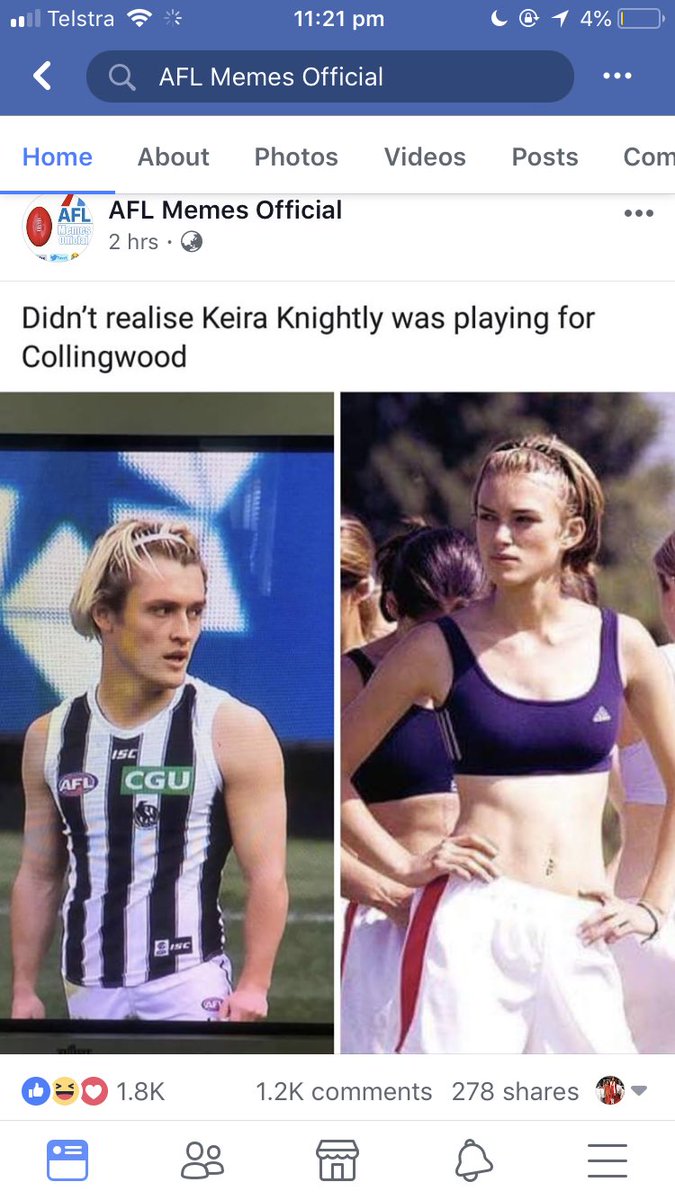
Task: Tap the AFL Memes Official search field
Action: click(330, 76)
